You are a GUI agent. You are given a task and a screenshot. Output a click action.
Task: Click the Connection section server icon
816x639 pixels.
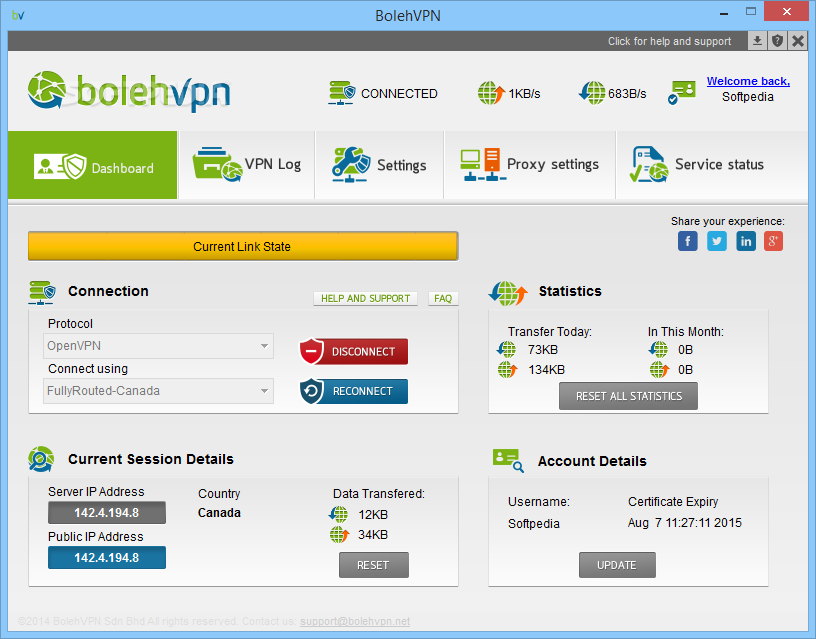(42, 292)
